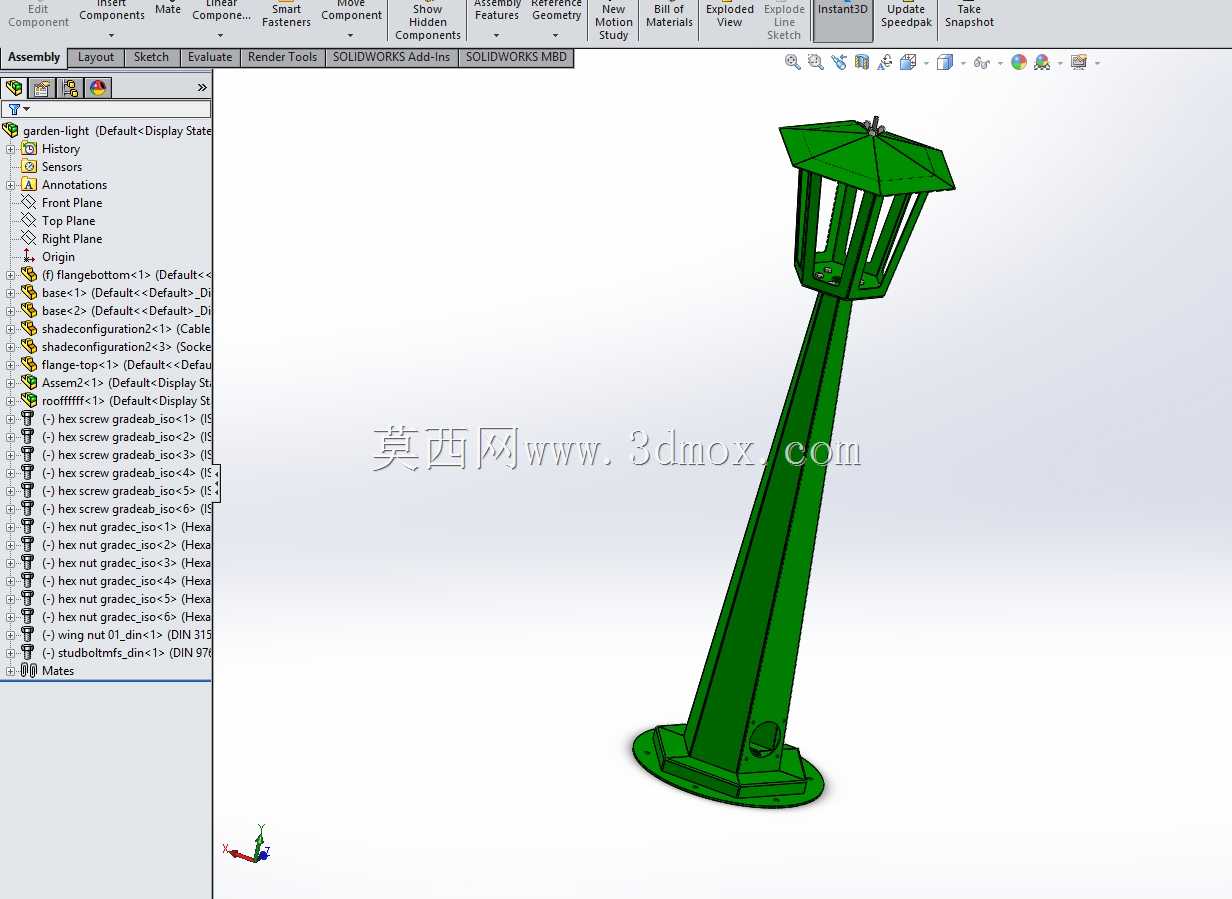Click the Annotations icon in tree
1232x899 pixels.
[x=29, y=185]
